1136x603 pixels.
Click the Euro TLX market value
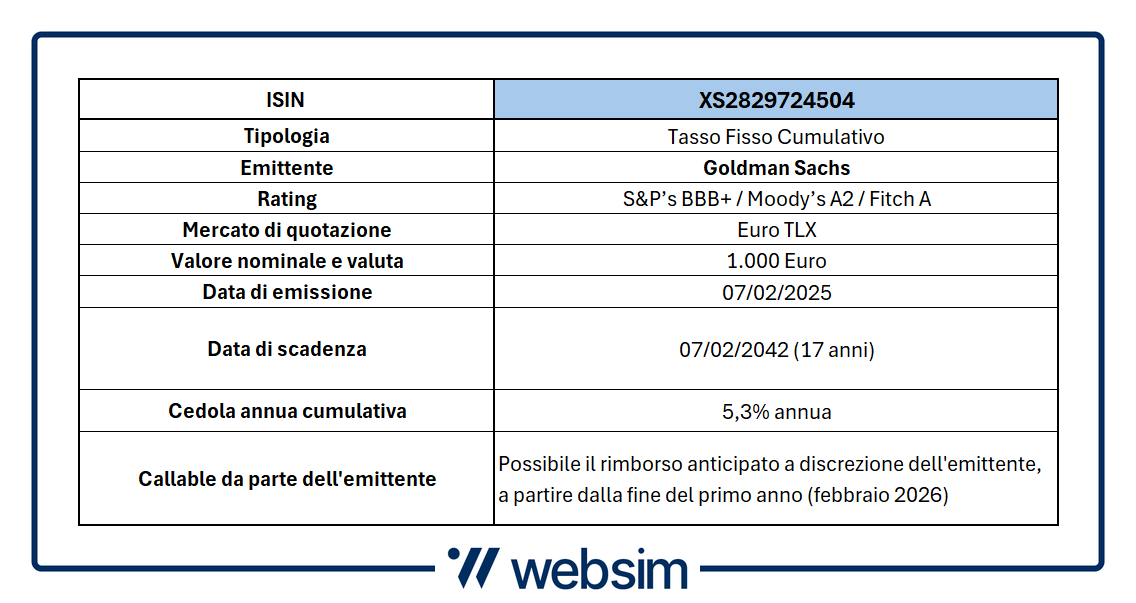776,230
